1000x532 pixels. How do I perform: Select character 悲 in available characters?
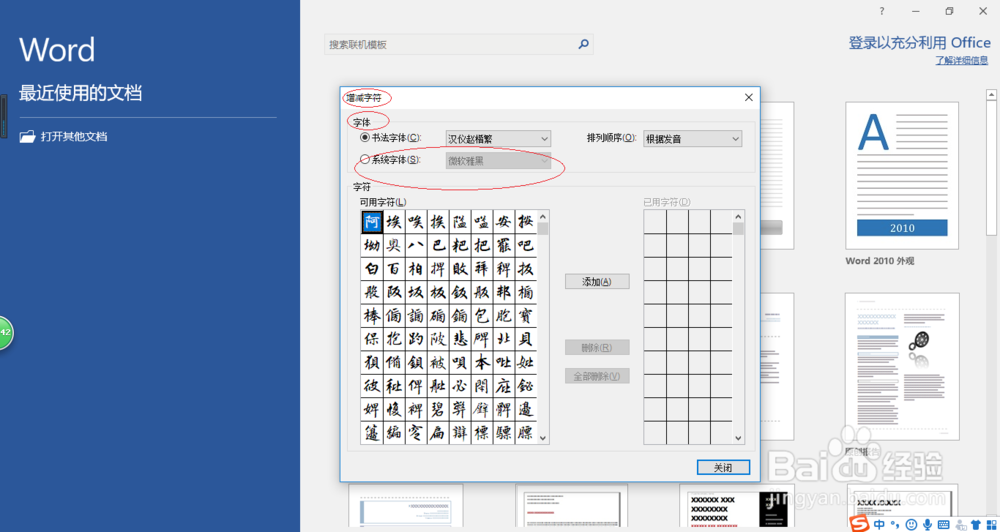460,339
